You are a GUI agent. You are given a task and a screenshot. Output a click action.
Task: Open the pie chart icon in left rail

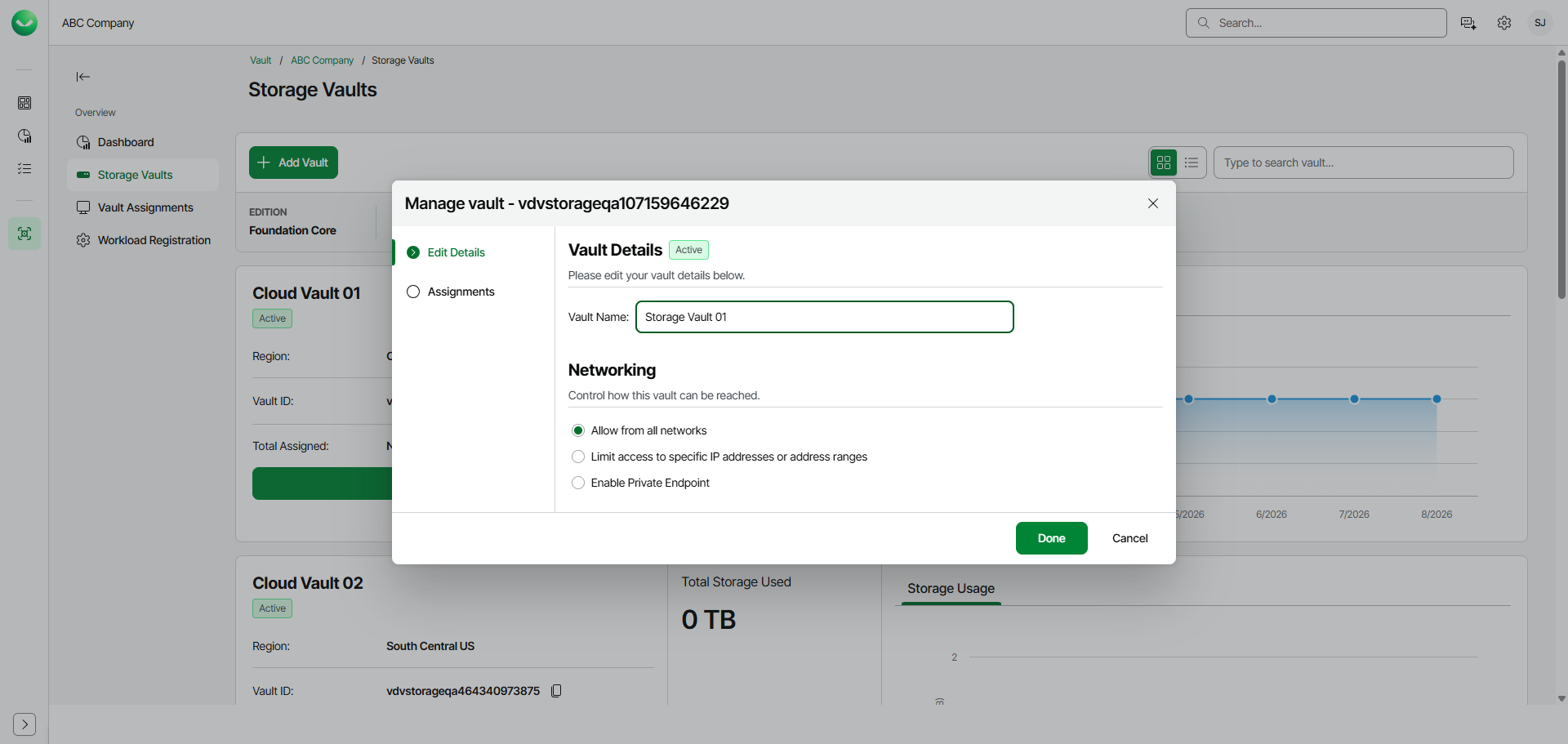coord(24,136)
